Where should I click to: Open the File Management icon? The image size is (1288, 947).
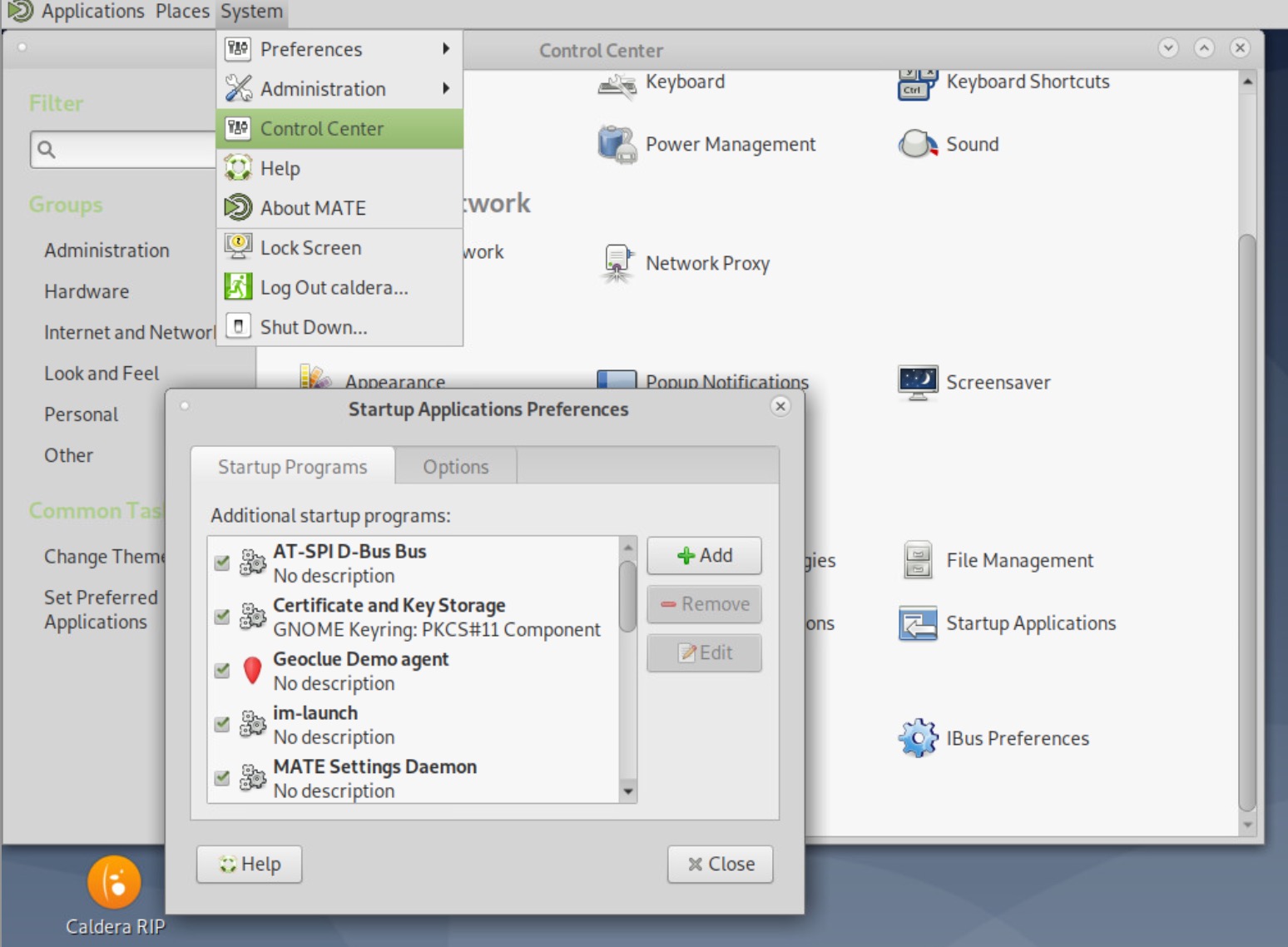[917, 560]
